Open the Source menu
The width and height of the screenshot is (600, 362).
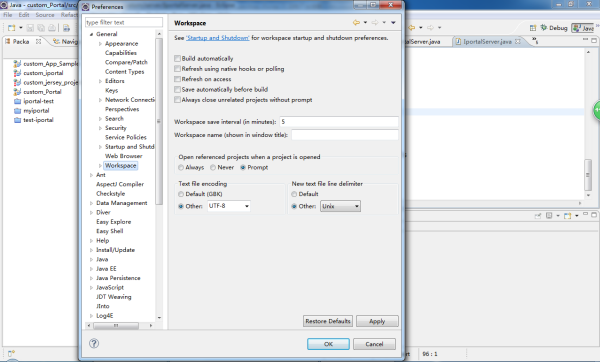point(45,15)
